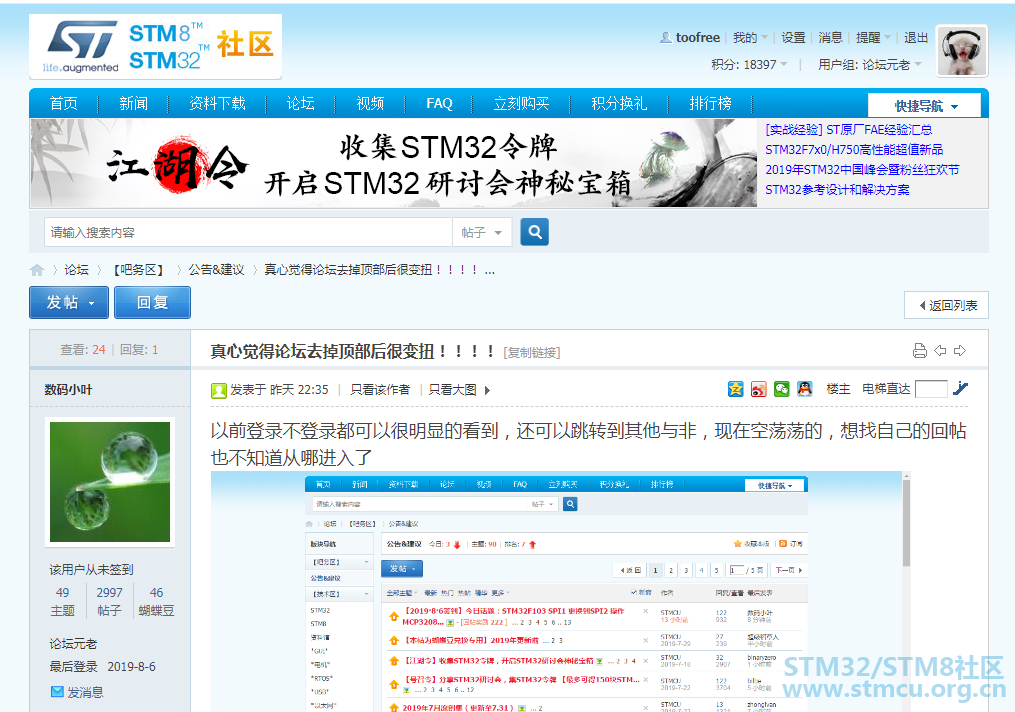Click the 【吧务区】 breadcrumb link
The width and height of the screenshot is (1015, 712).
click(x=137, y=270)
